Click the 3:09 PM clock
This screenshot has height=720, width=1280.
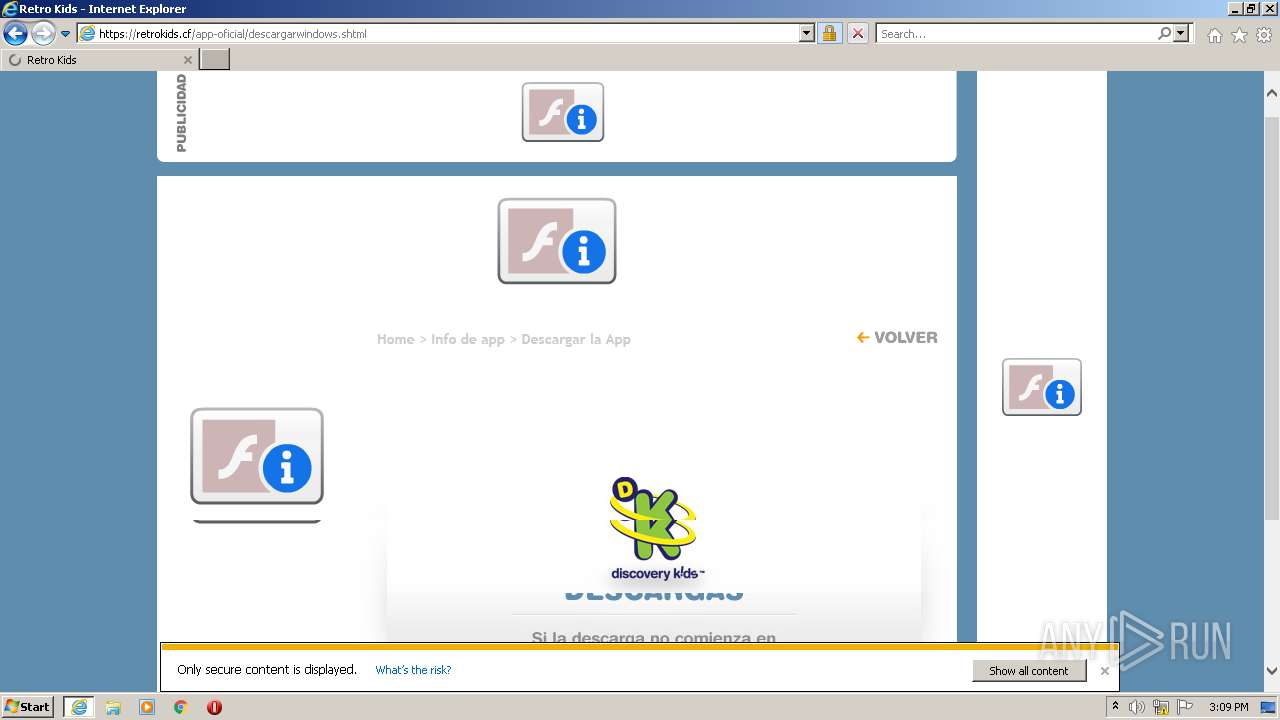(1228, 707)
